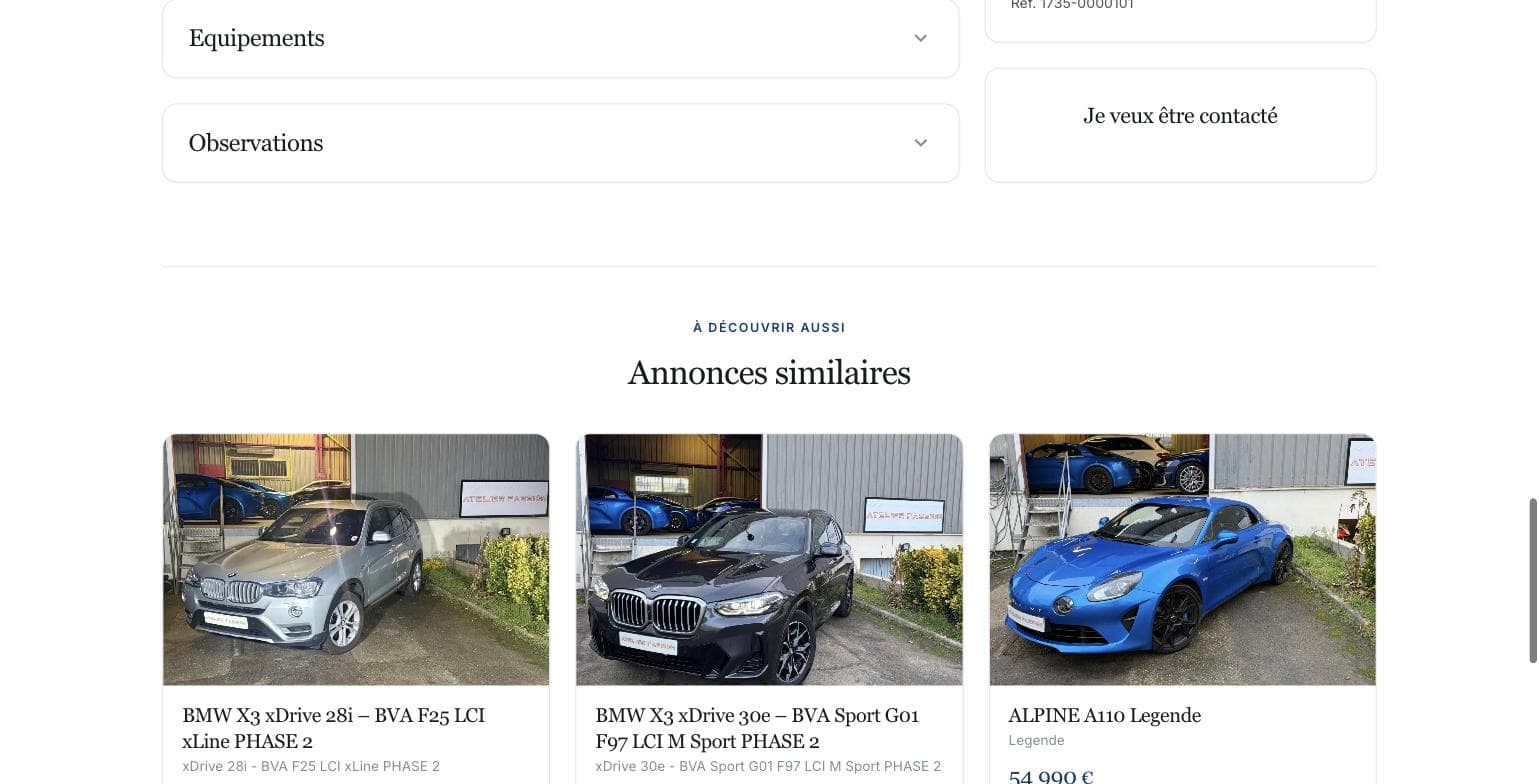Click the xDrive 30e subtitle text

(x=768, y=767)
